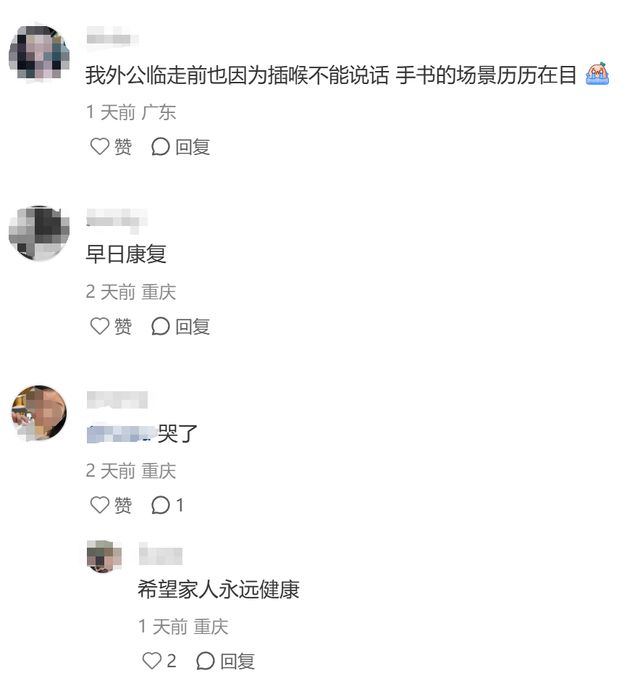Click username above the 早日康复 comment
Viewport: 640px width, 681px height.
coord(117,218)
